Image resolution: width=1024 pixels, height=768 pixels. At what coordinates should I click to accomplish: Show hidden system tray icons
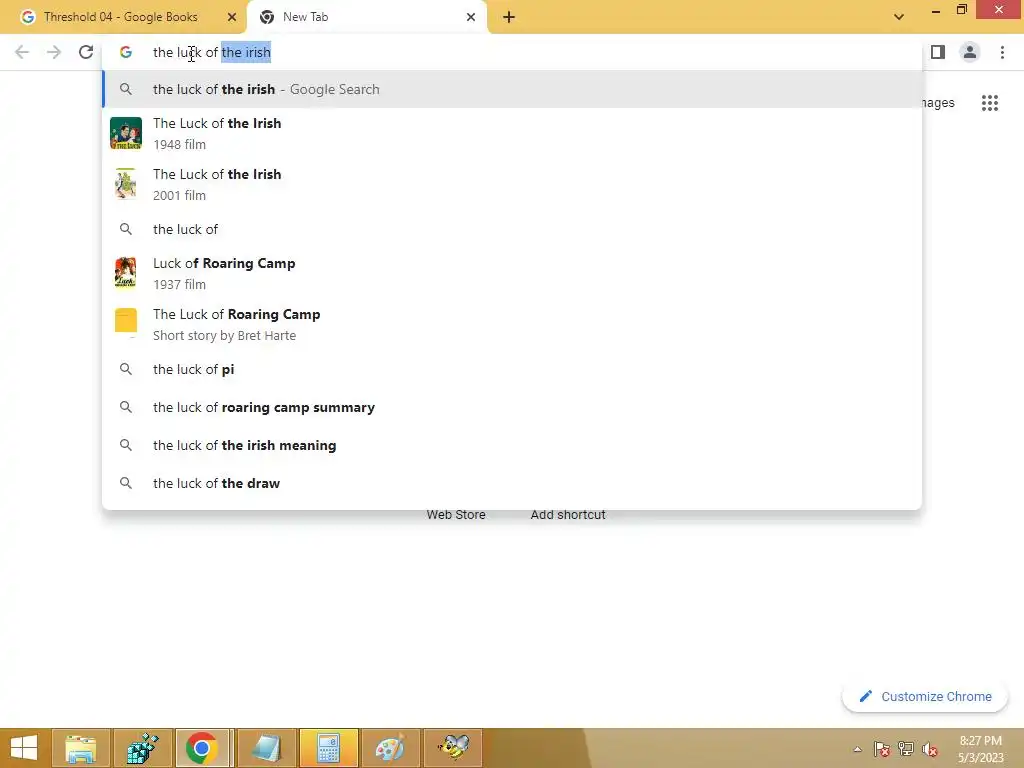pos(857,749)
